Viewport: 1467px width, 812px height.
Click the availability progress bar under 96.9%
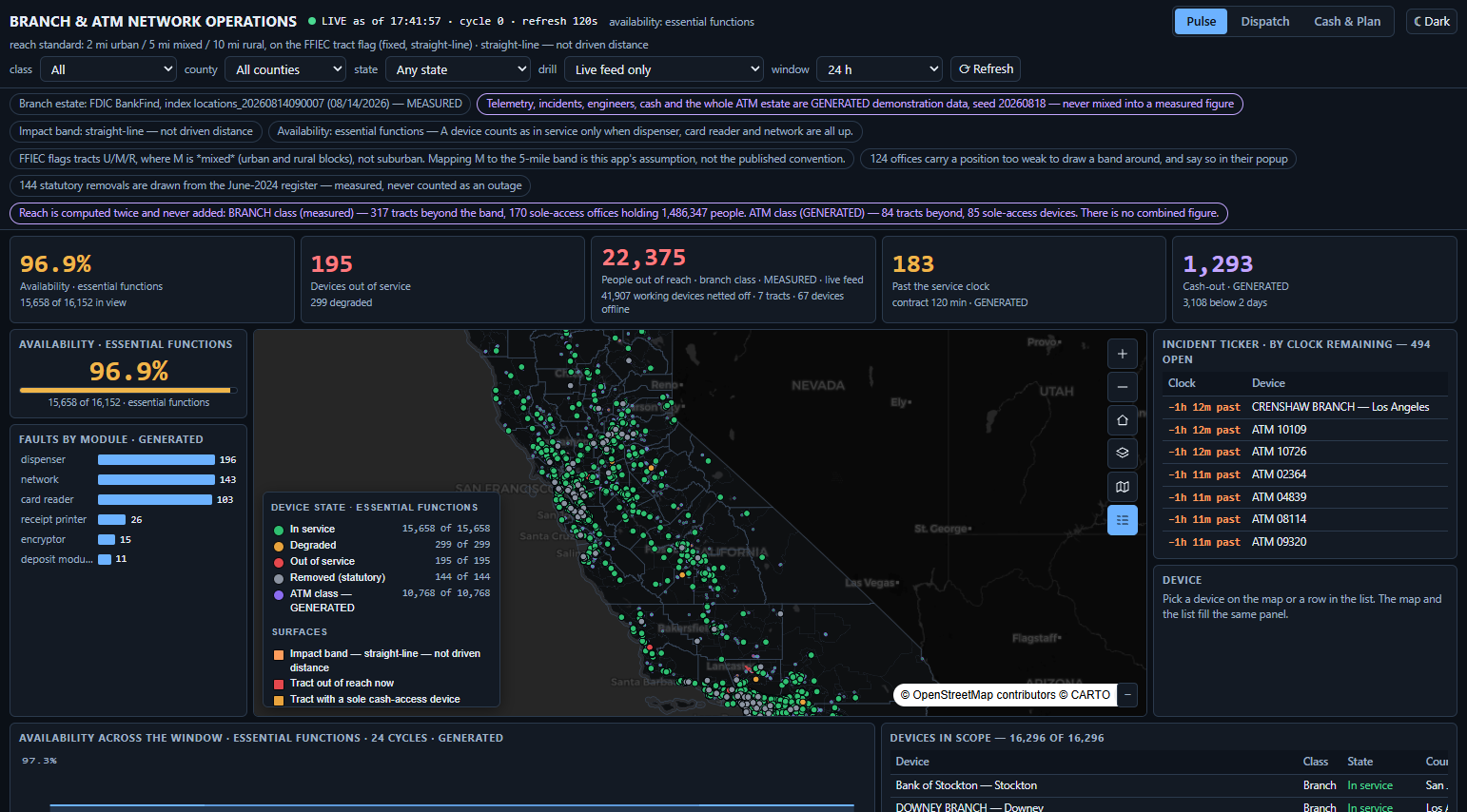128,390
